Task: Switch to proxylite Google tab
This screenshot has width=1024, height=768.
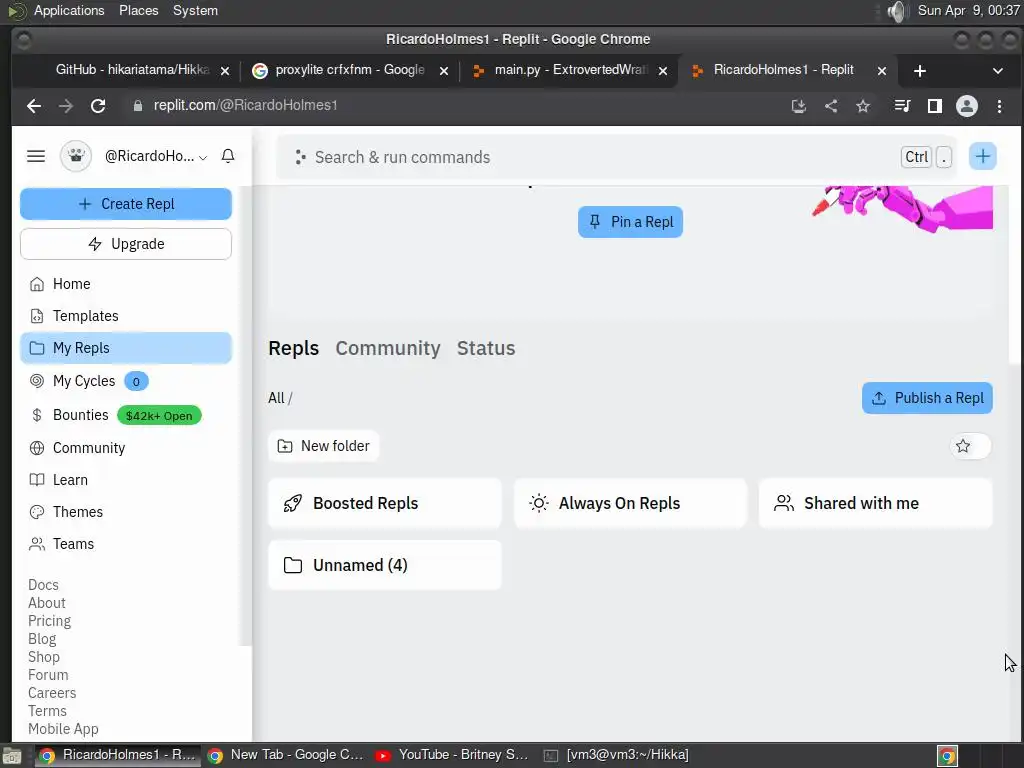Action: pyautogui.click(x=349, y=70)
